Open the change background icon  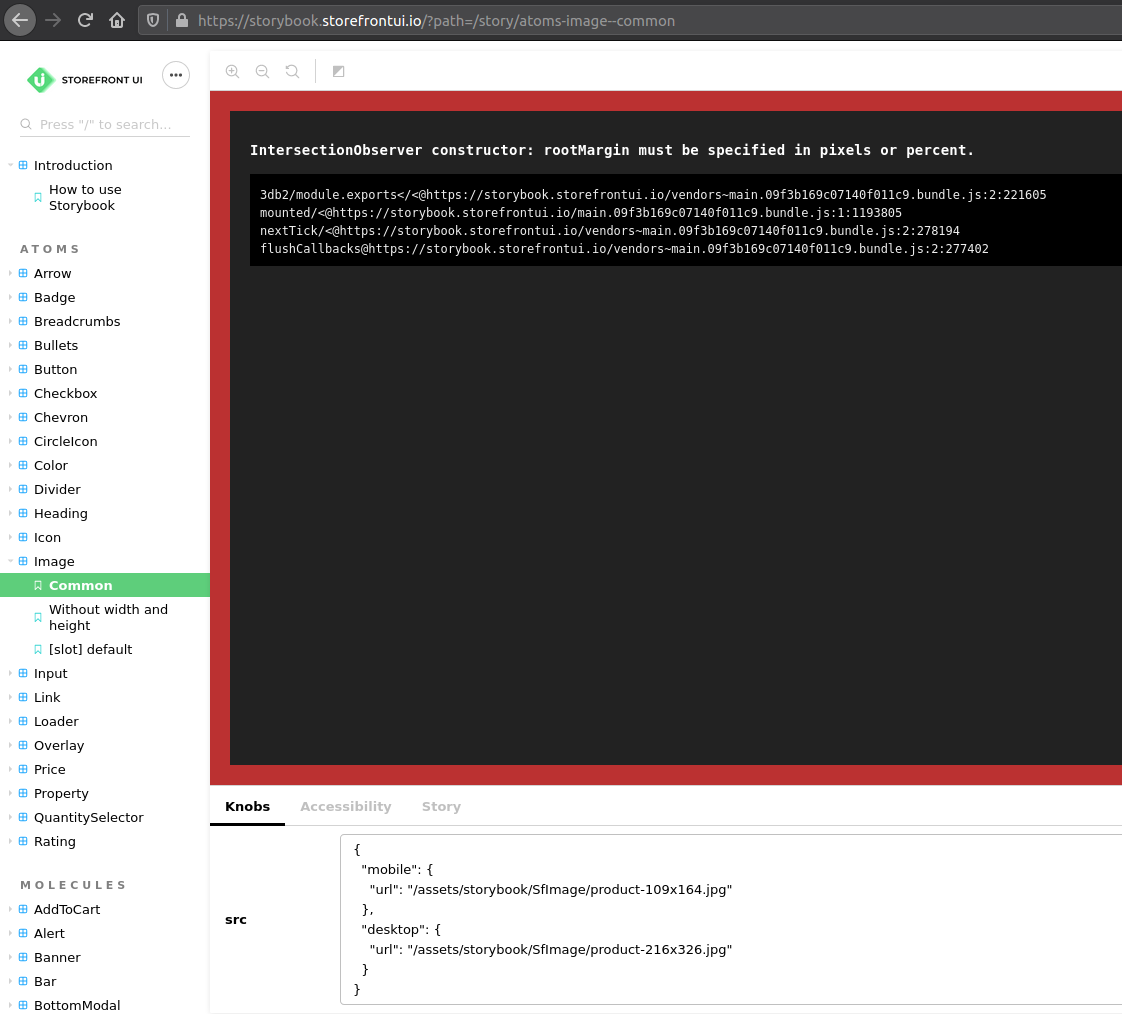pyautogui.click(x=337, y=71)
